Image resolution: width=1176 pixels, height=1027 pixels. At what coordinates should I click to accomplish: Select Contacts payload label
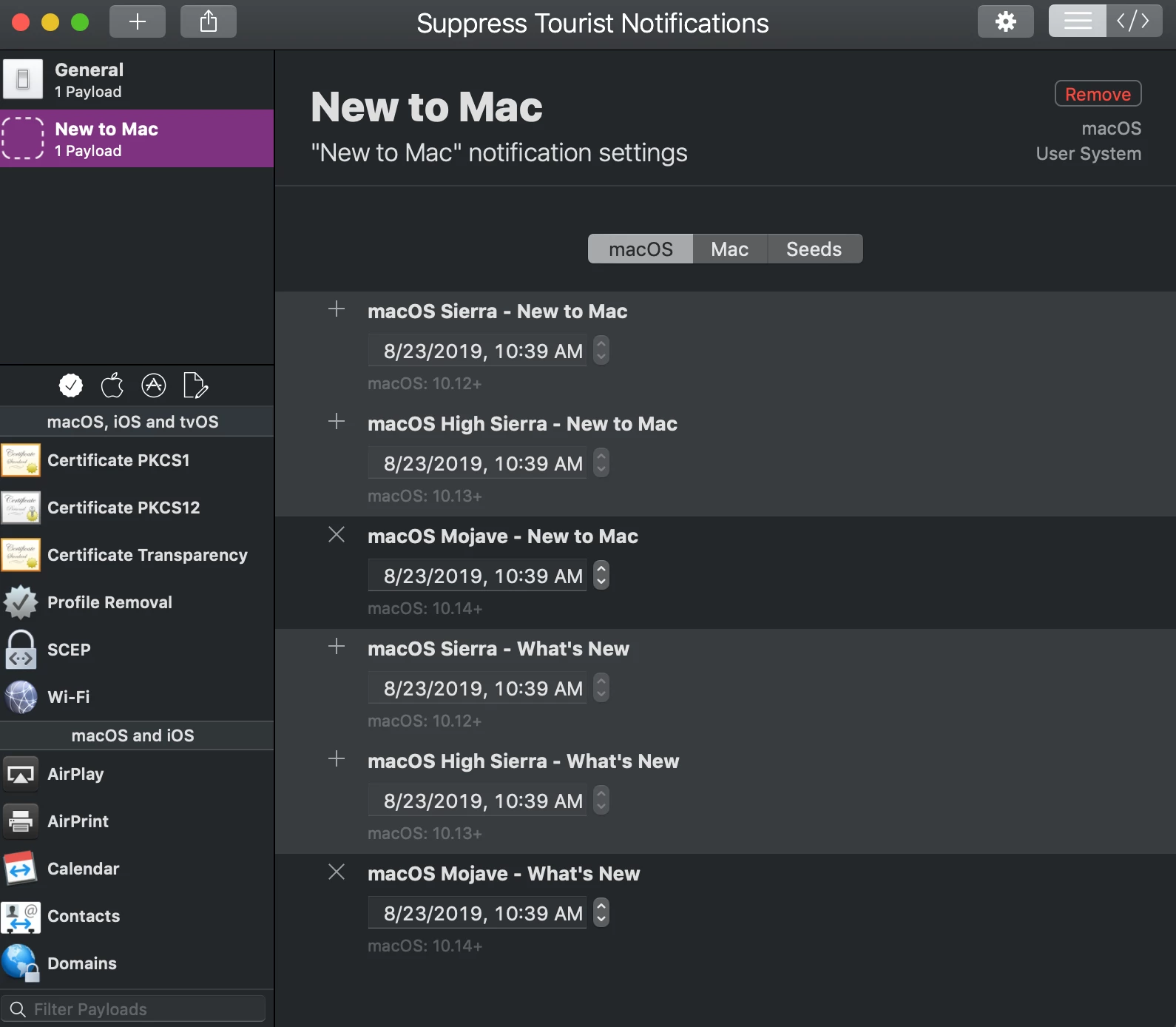click(84, 916)
